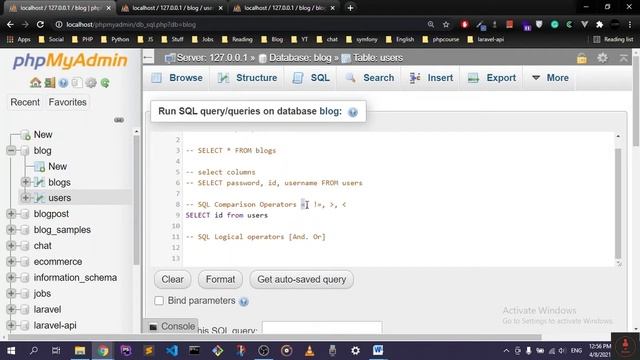Collapse the top panel arrow icon
This screenshot has width=640, height=360.
point(624,58)
